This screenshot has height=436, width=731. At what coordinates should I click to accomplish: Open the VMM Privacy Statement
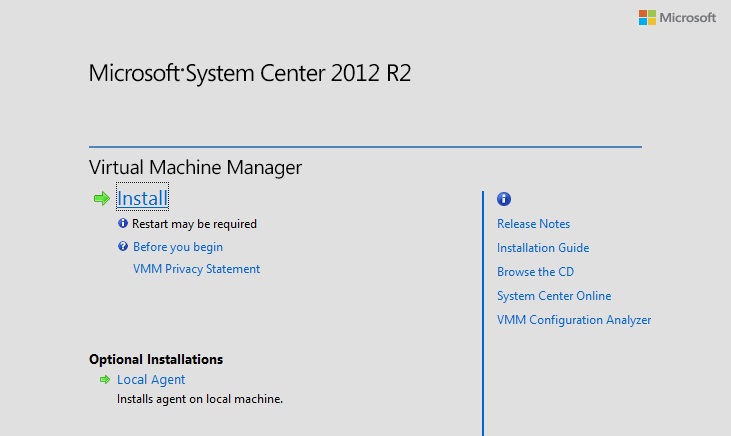[196, 269]
